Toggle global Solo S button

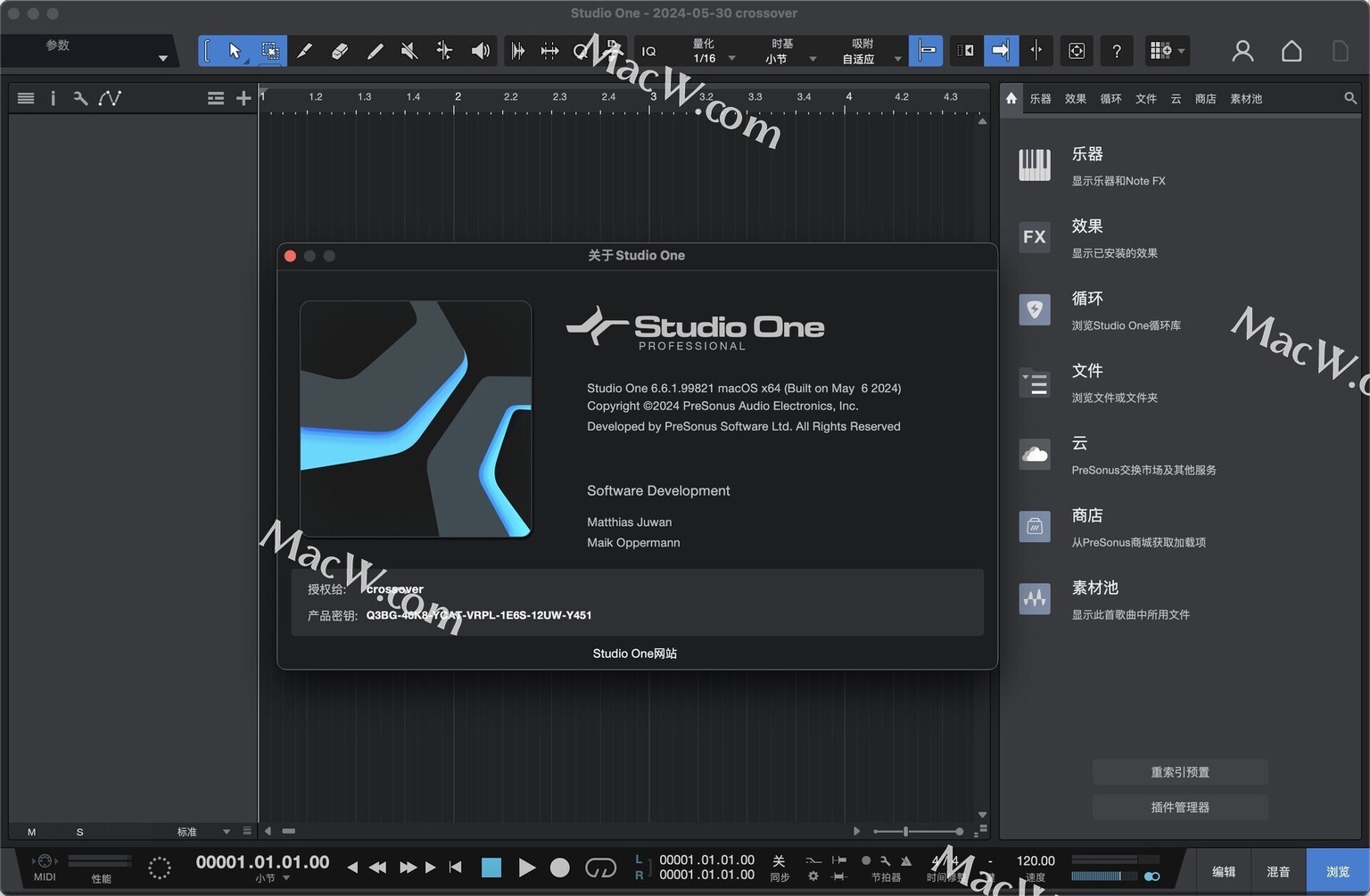pos(79,832)
